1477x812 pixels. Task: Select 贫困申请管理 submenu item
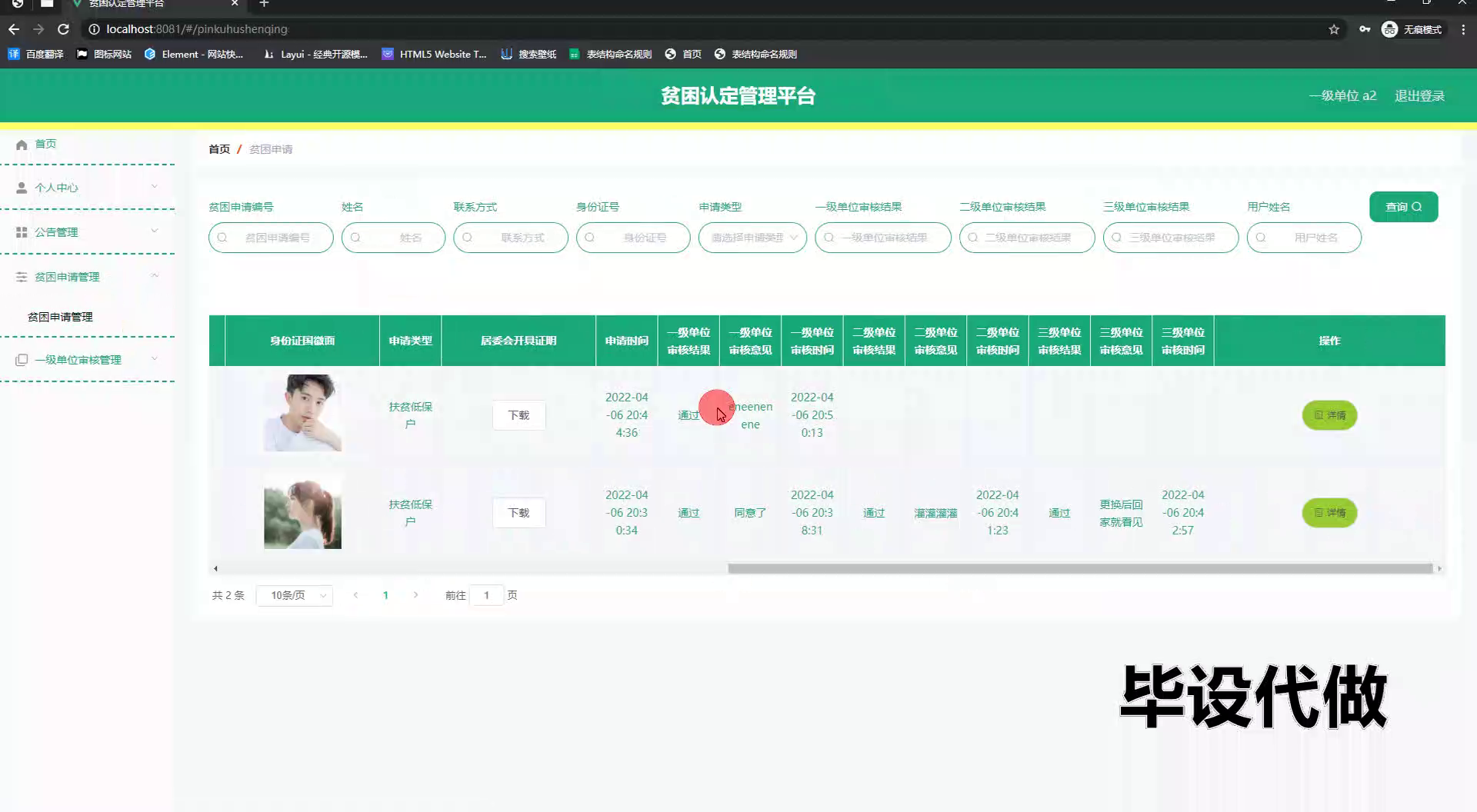point(60,317)
